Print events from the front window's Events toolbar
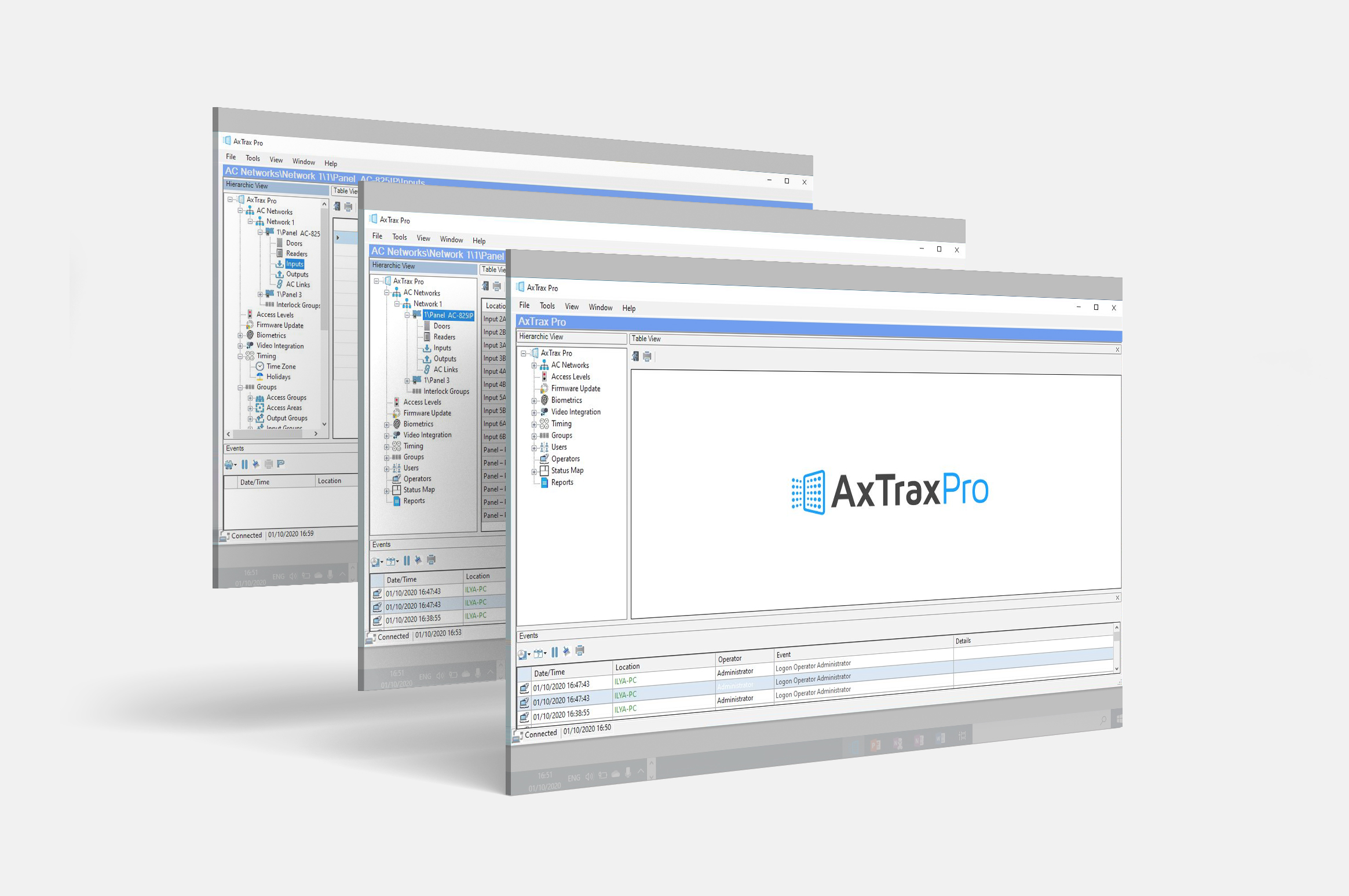The width and height of the screenshot is (1349, 896). tap(580, 650)
